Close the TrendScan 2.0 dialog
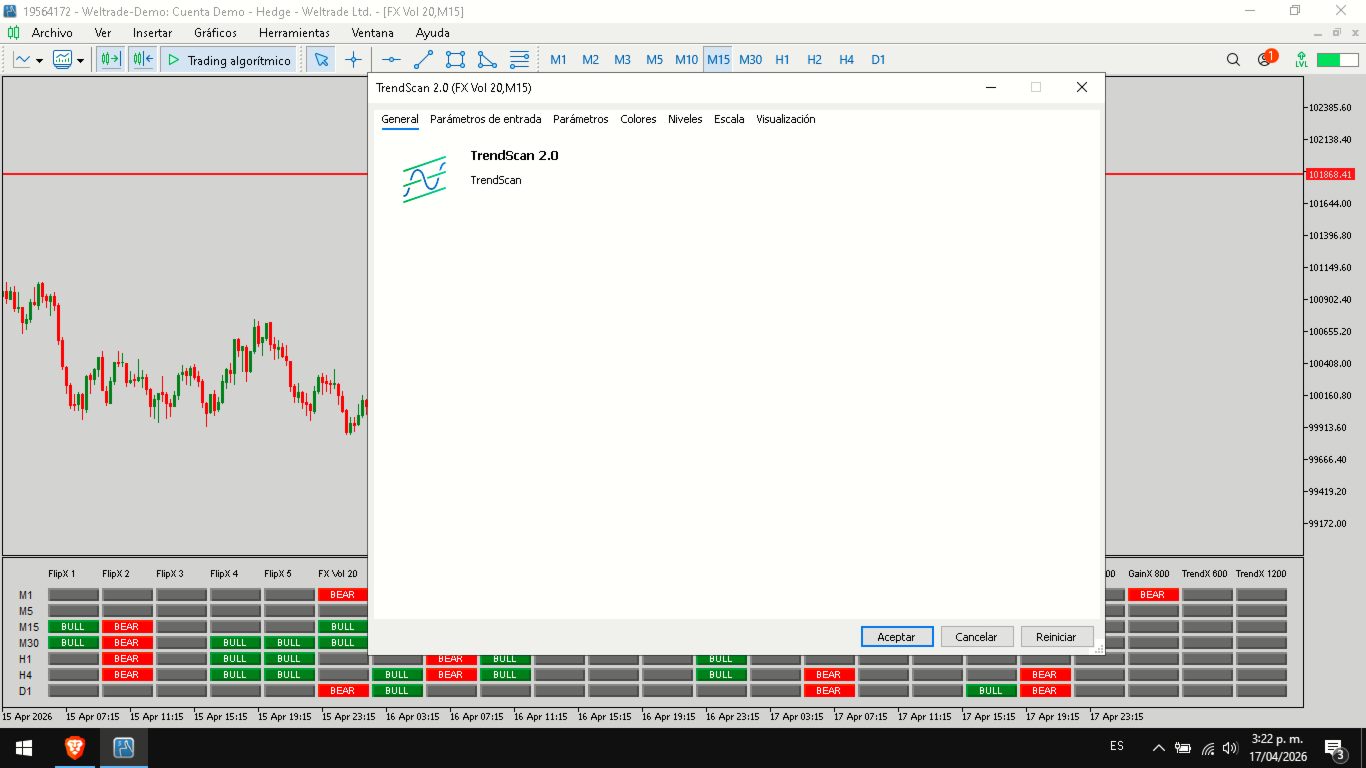The height and width of the screenshot is (768, 1366). click(x=1081, y=87)
